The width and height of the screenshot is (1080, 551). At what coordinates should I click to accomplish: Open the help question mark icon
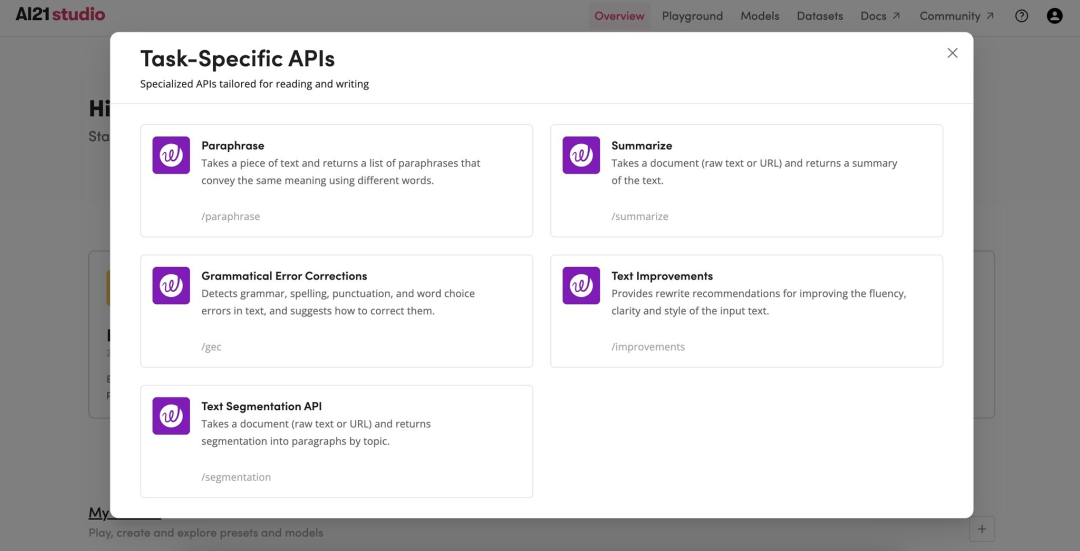pyautogui.click(x=1021, y=16)
